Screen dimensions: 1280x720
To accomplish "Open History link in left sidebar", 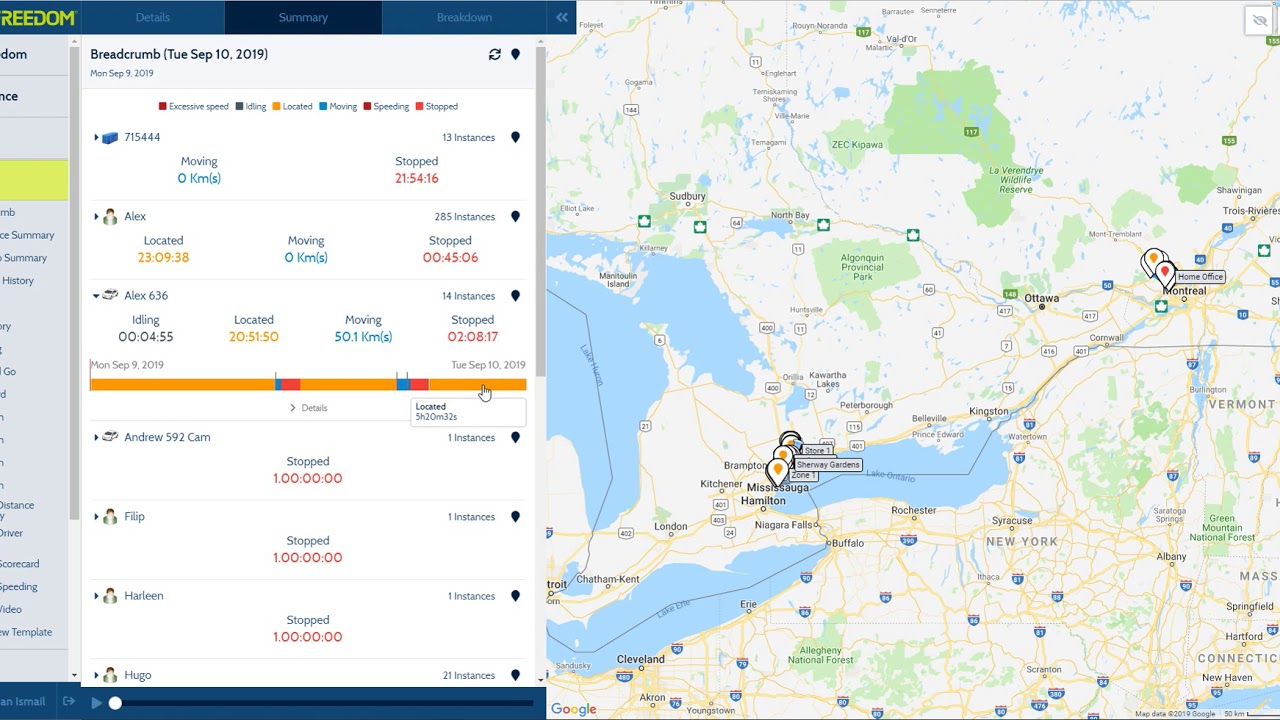I will tap(18, 281).
